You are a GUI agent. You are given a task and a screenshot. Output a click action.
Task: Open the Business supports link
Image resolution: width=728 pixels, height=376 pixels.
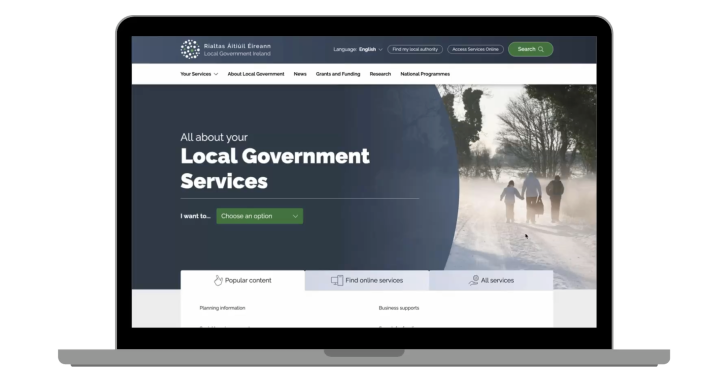point(399,308)
